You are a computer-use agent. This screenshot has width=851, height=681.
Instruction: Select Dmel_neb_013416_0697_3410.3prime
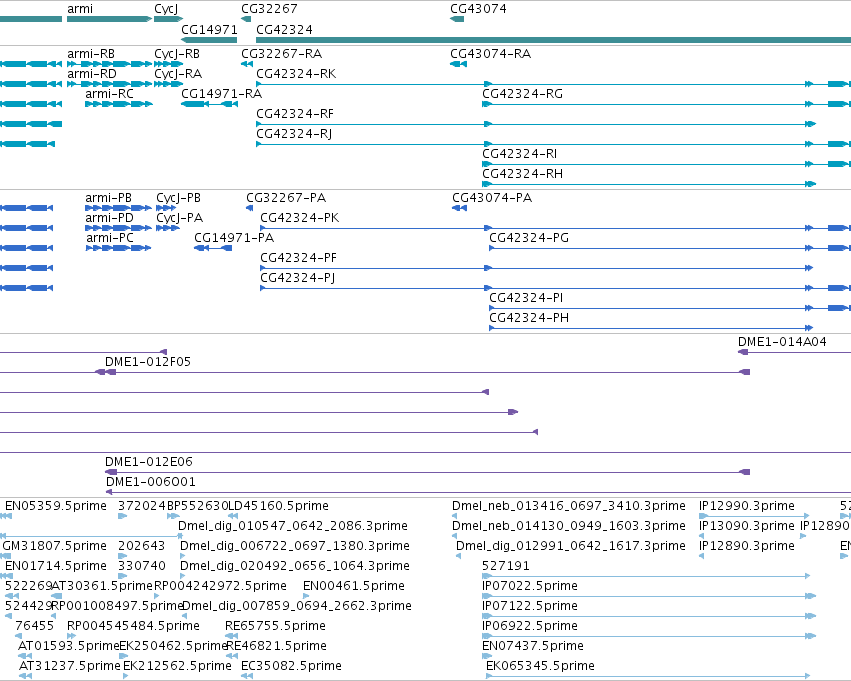[x=569, y=507]
